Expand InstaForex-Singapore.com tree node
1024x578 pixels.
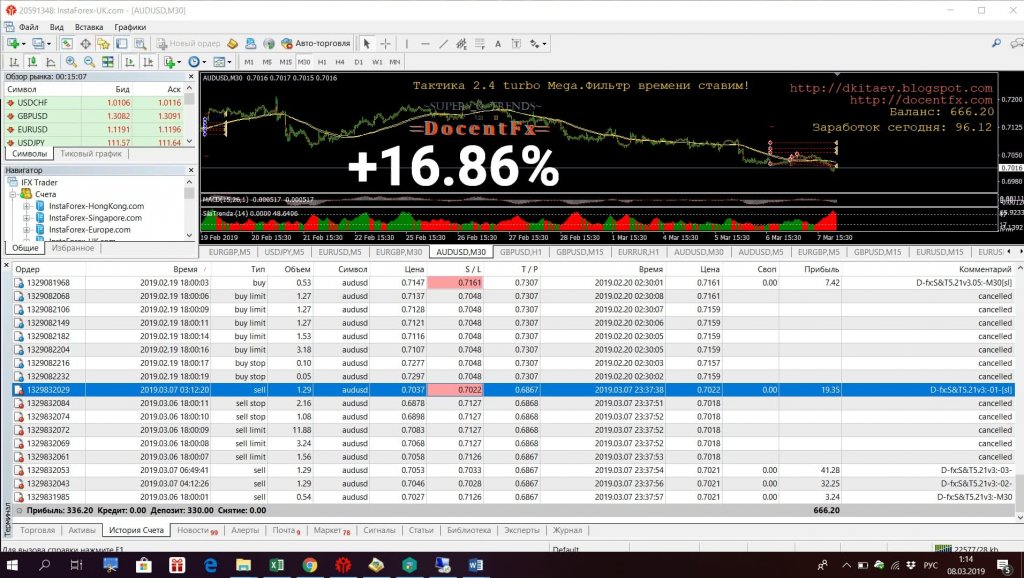[27, 218]
